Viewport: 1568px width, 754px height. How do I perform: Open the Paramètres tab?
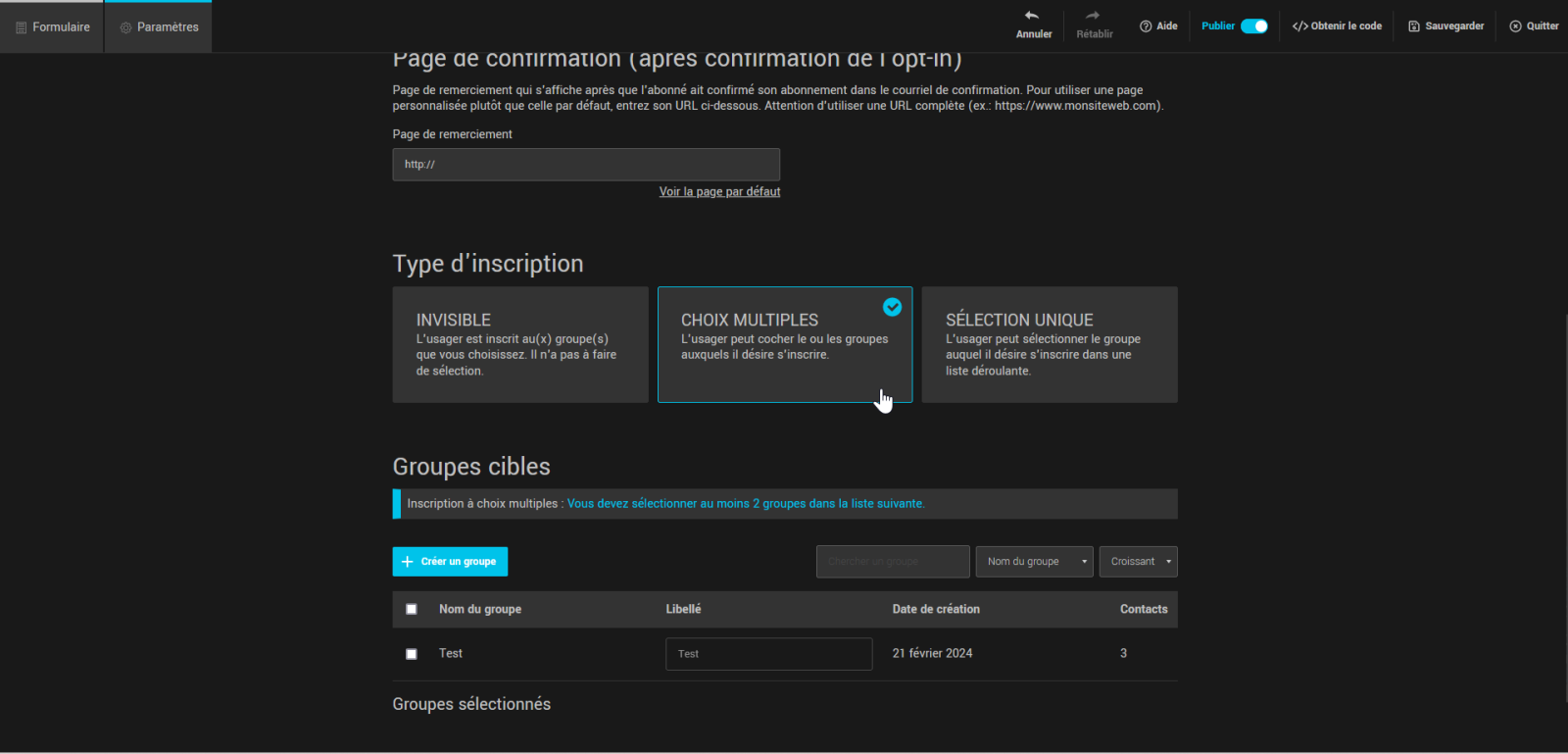click(x=159, y=27)
